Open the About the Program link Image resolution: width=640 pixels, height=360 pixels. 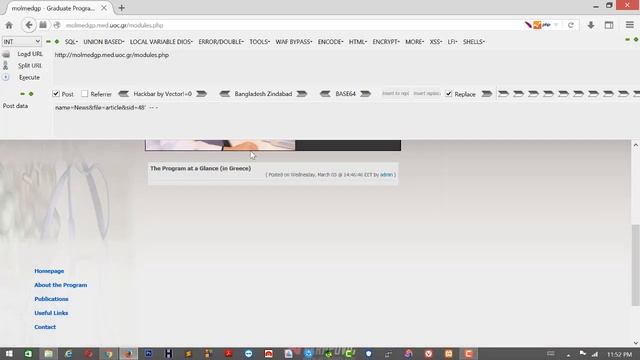point(60,285)
